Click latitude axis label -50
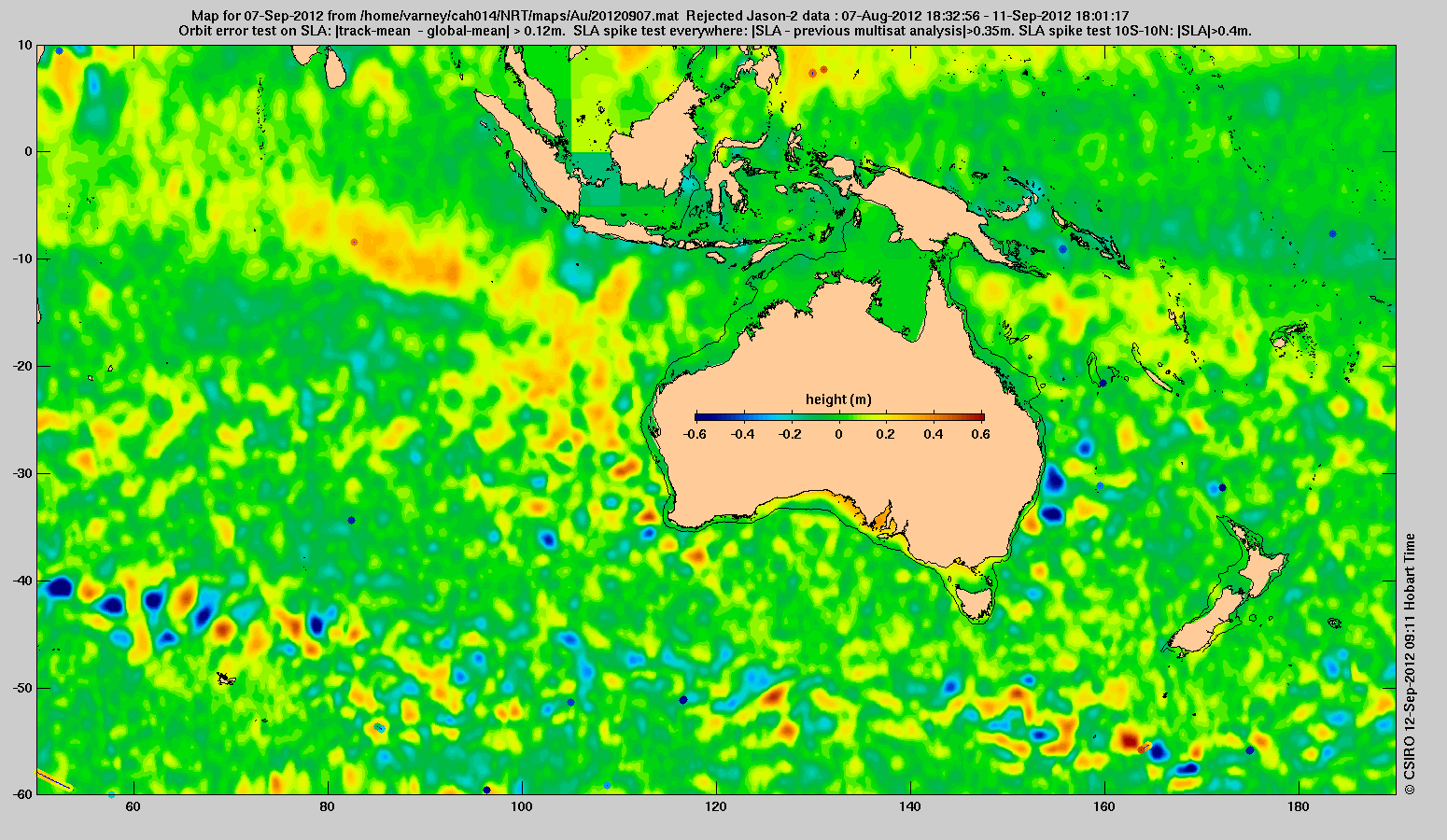 (x=21, y=688)
